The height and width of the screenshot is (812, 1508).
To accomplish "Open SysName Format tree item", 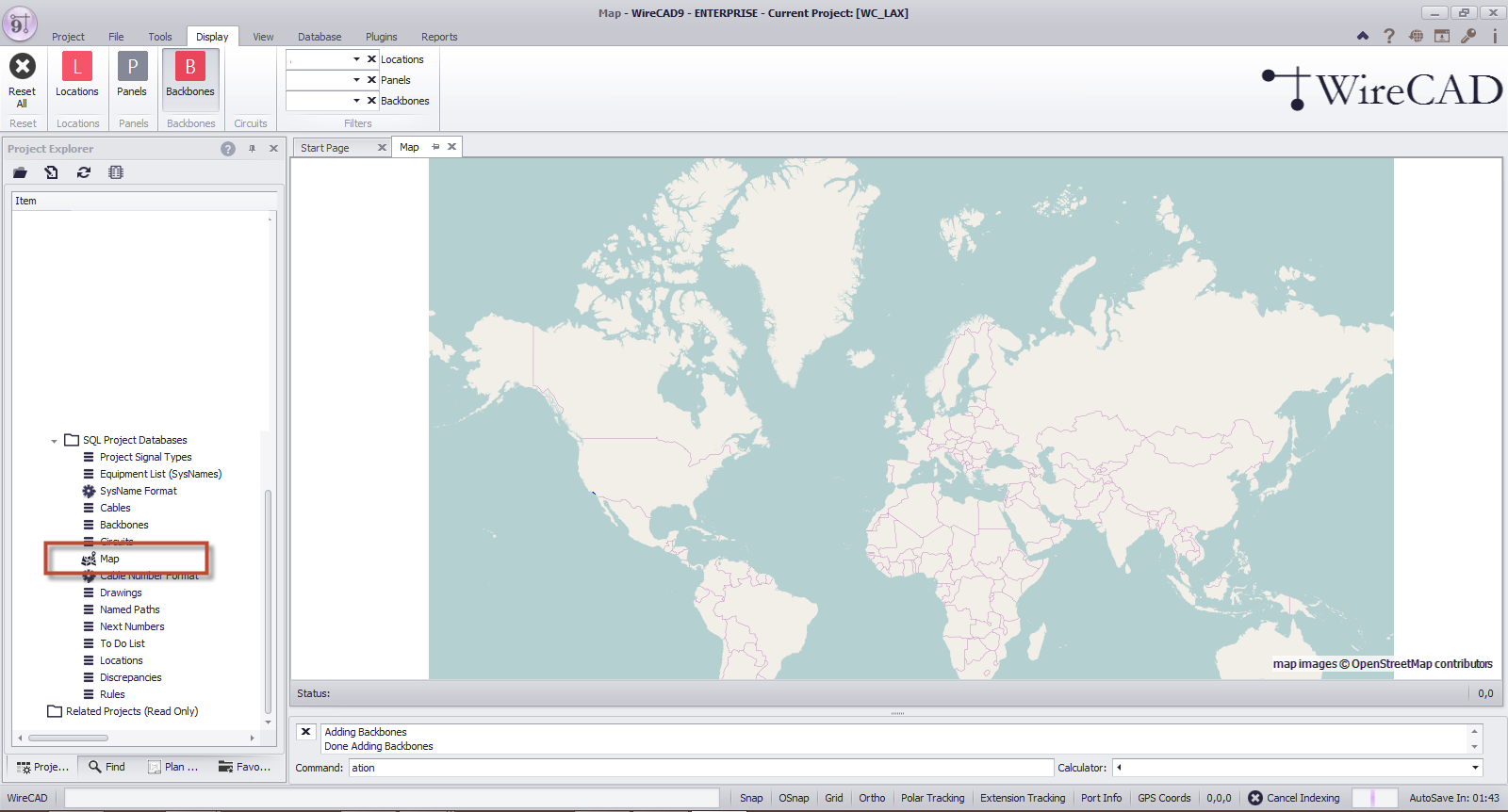I will (x=139, y=491).
